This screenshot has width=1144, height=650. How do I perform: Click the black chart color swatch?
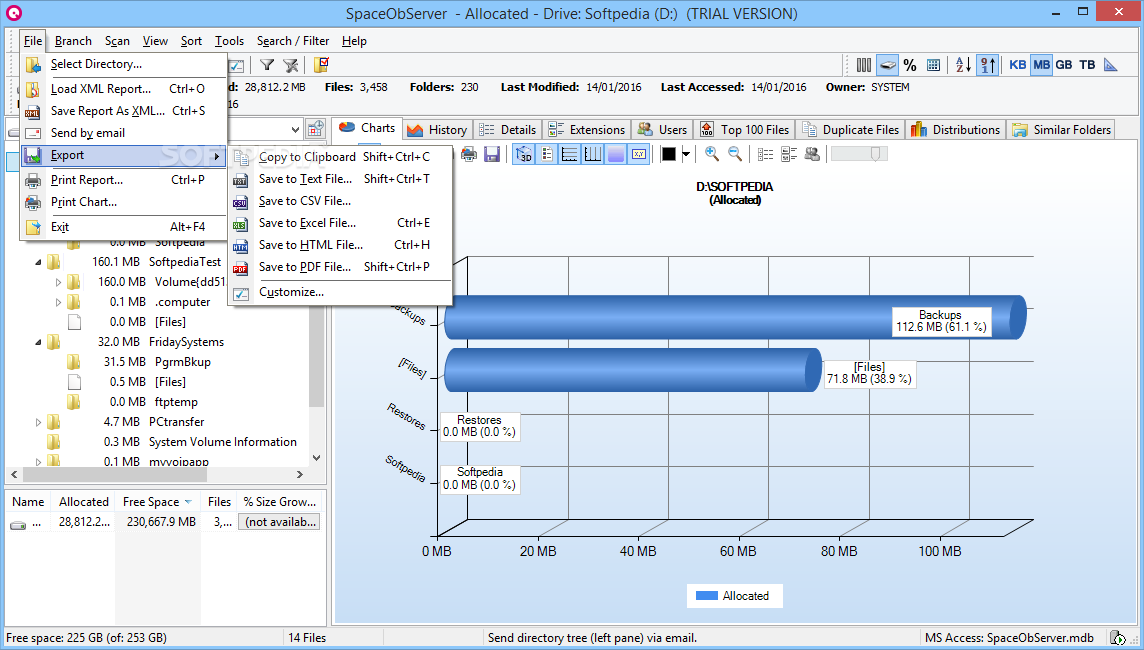coord(668,154)
